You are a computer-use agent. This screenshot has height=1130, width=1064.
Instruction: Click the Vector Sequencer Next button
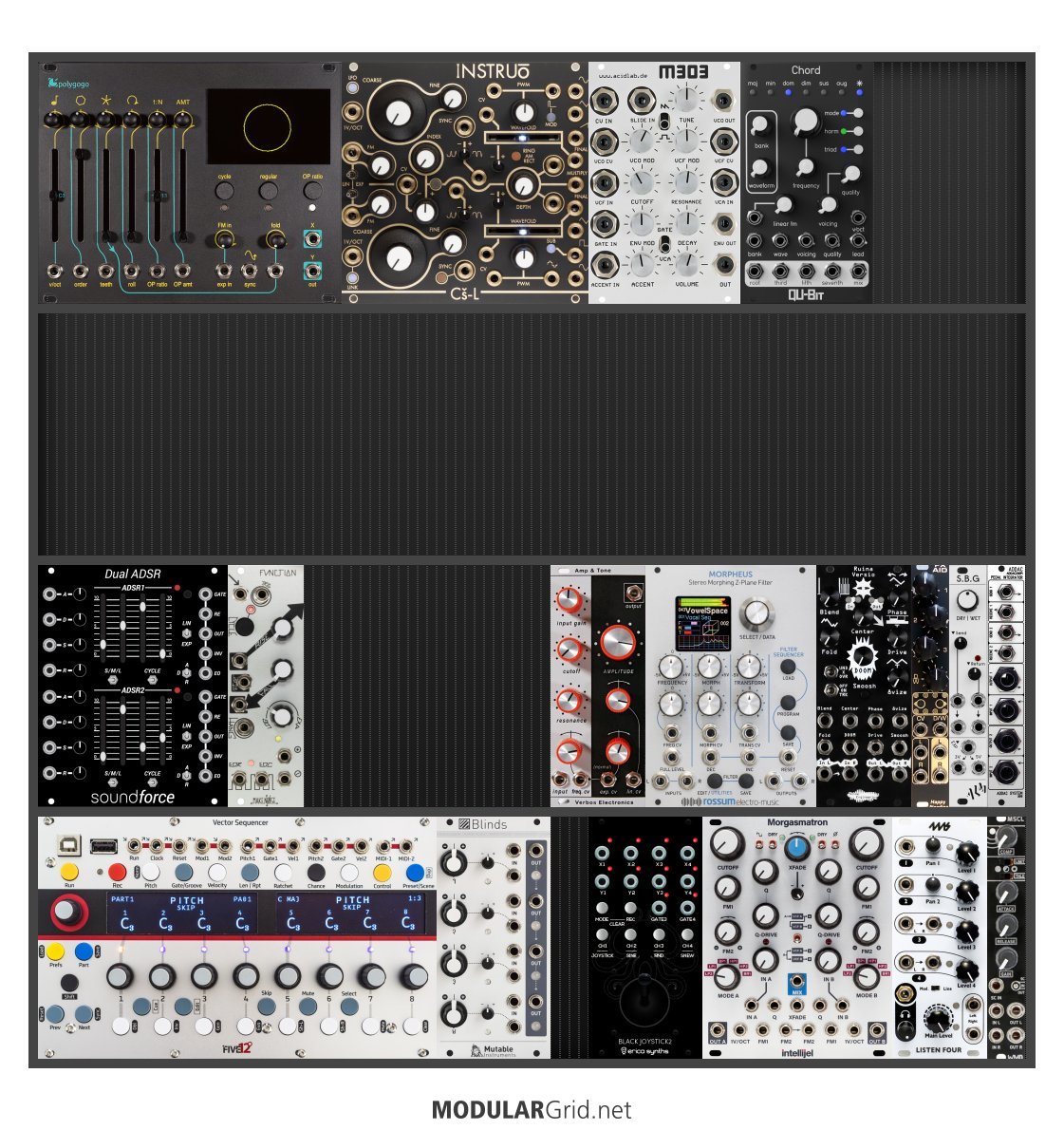84,1014
